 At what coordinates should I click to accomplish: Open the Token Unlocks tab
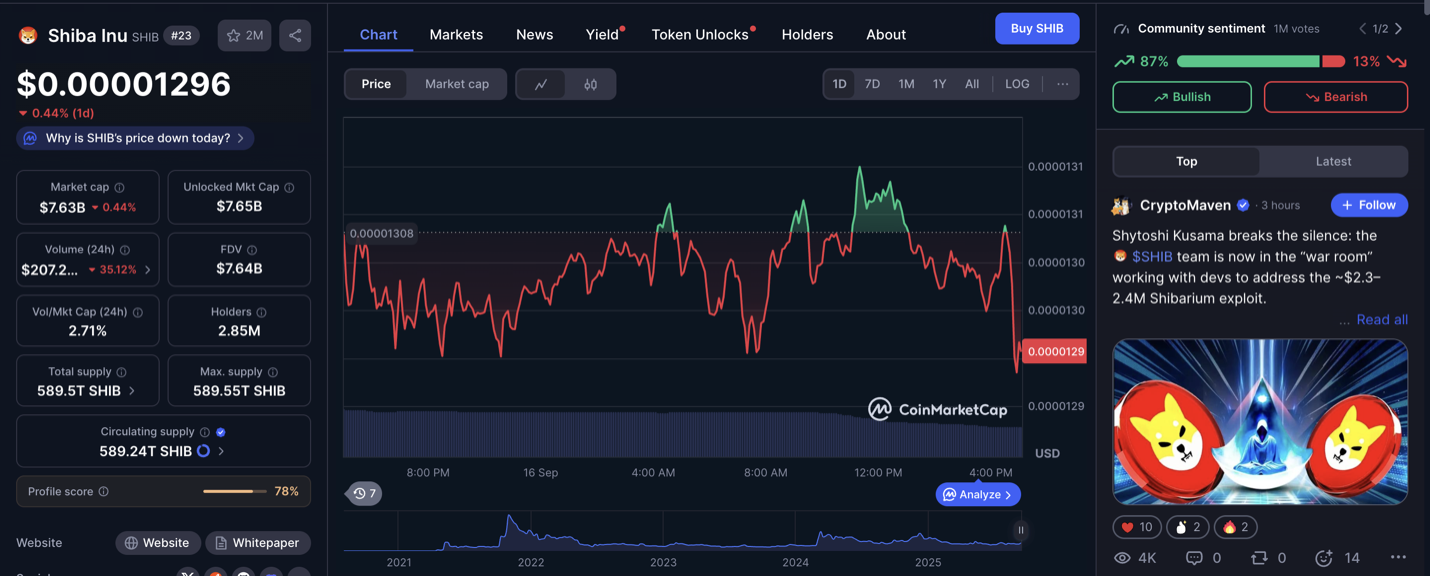(700, 35)
